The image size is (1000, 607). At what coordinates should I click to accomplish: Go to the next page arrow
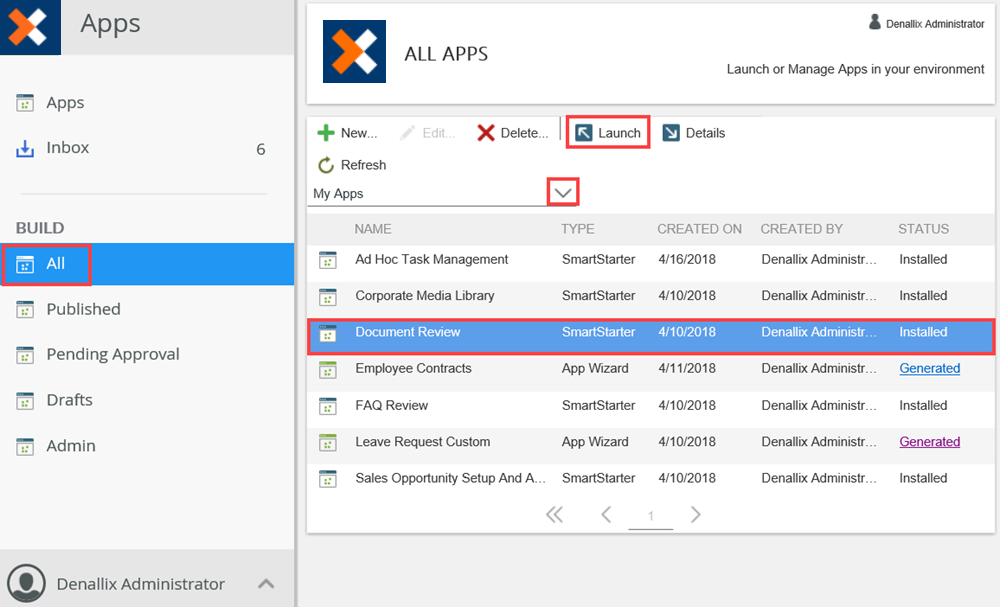696,515
